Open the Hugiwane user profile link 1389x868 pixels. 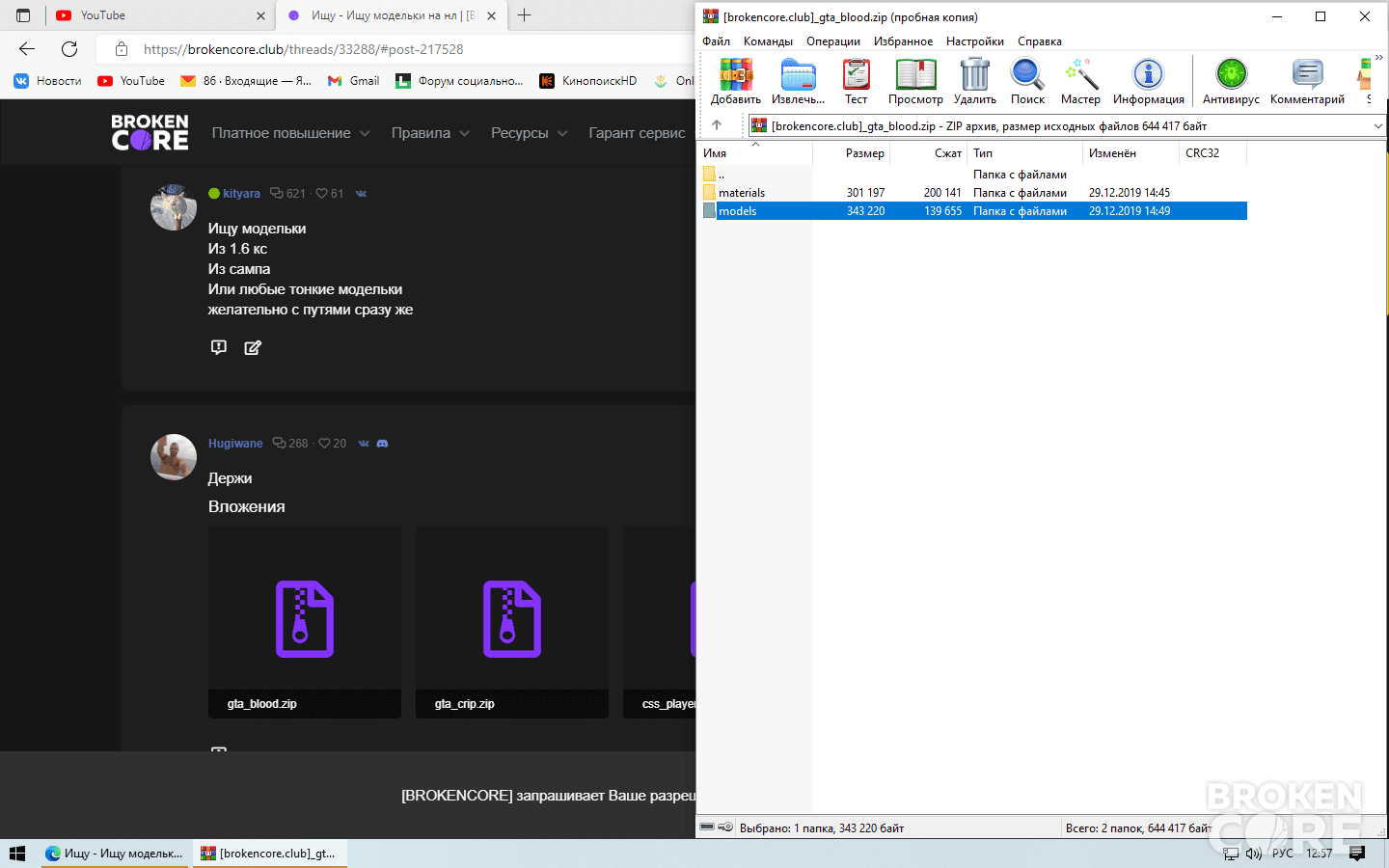(235, 444)
